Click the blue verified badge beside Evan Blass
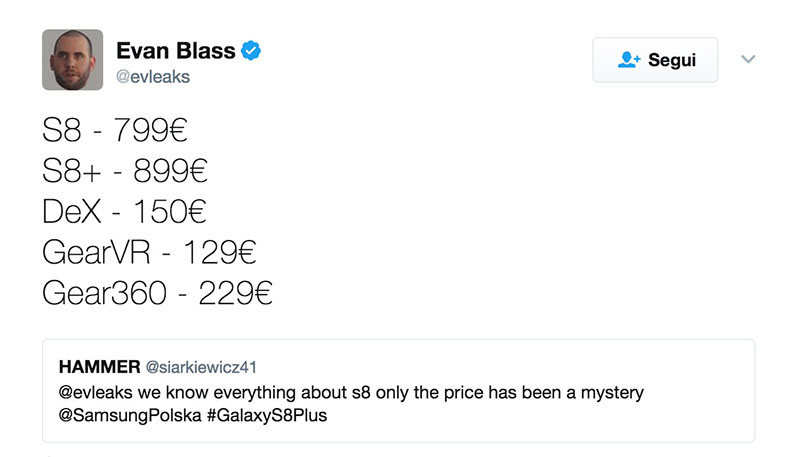This screenshot has height=457, width=800. (x=254, y=50)
